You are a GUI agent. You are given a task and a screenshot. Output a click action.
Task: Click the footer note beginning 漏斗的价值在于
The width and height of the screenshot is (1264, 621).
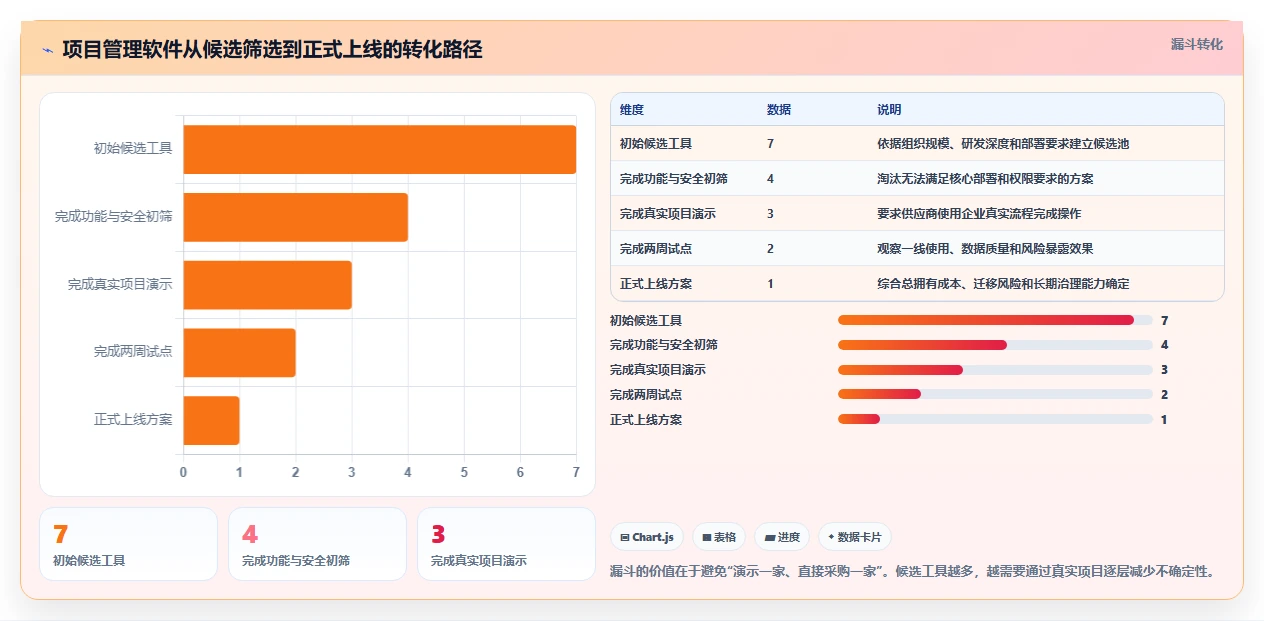pos(914,572)
